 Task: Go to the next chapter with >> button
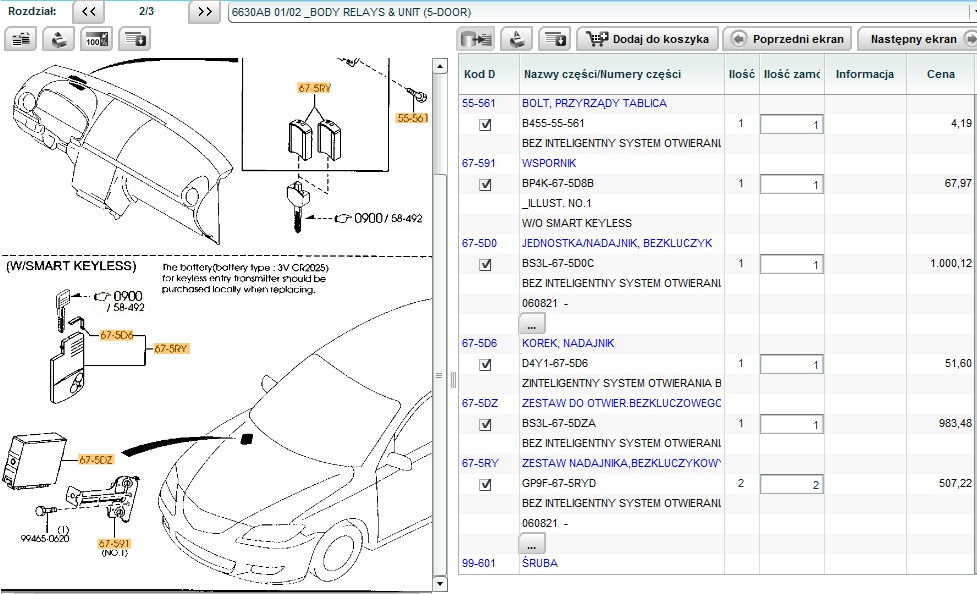click(x=204, y=11)
